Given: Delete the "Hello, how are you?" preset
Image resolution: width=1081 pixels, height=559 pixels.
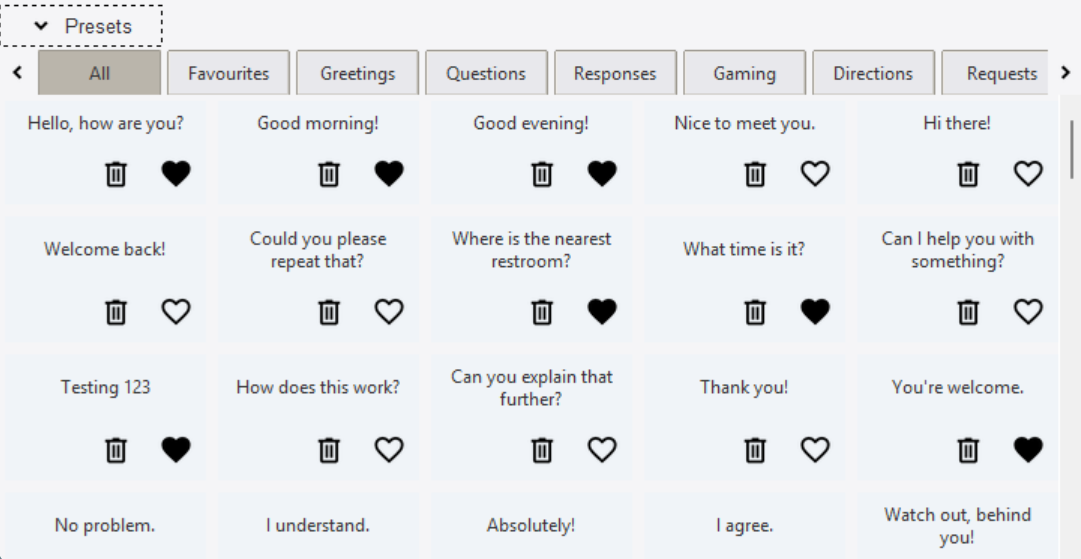Looking at the screenshot, I should coord(116,174).
